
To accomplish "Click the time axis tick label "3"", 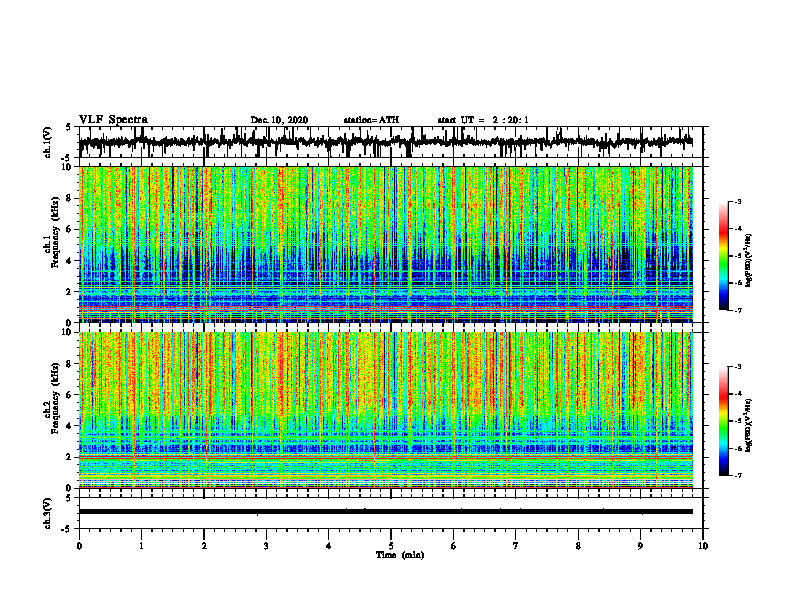I will pyautogui.click(x=266, y=546).
